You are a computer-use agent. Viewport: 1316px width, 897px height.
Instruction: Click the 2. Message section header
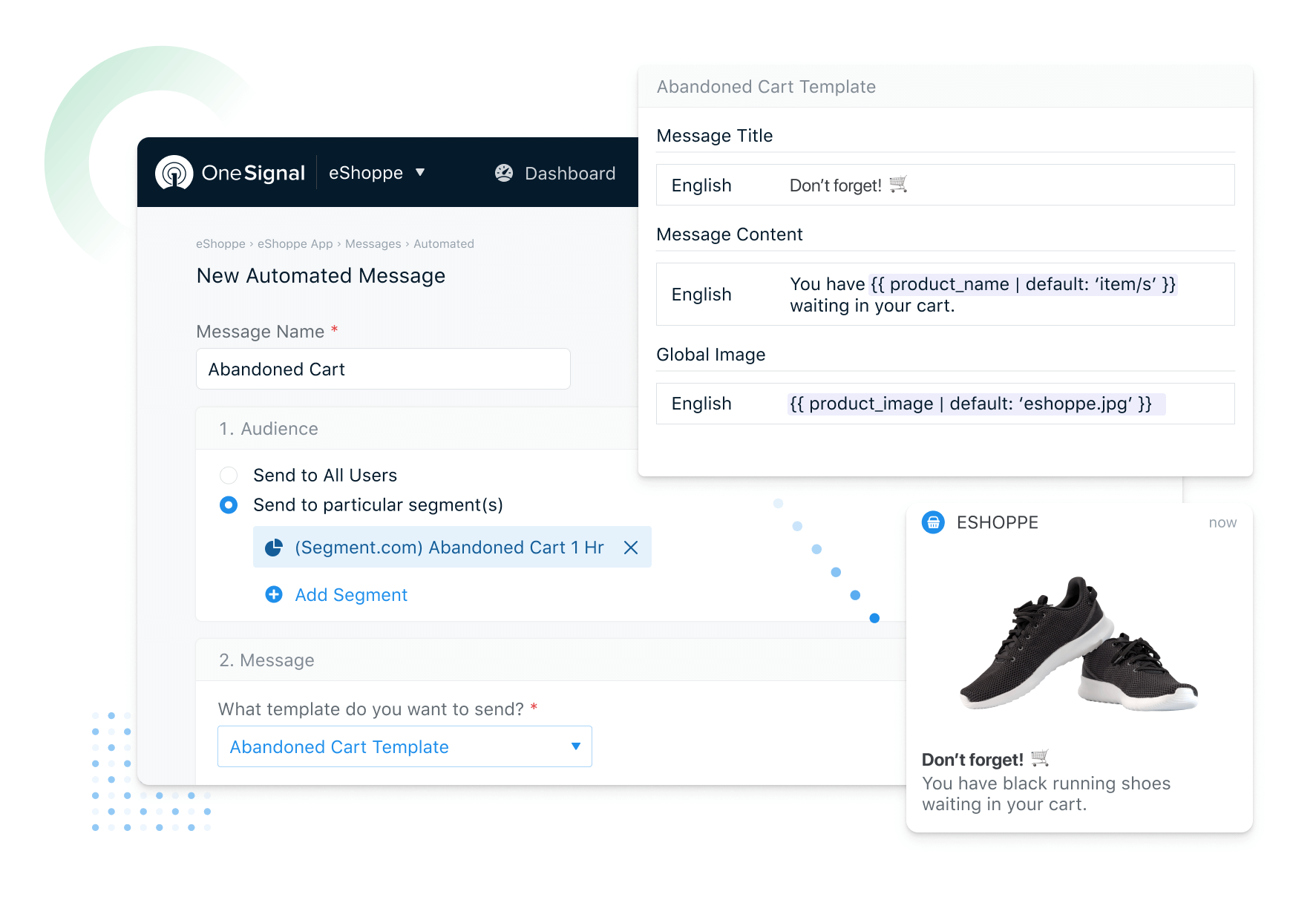pos(551,660)
